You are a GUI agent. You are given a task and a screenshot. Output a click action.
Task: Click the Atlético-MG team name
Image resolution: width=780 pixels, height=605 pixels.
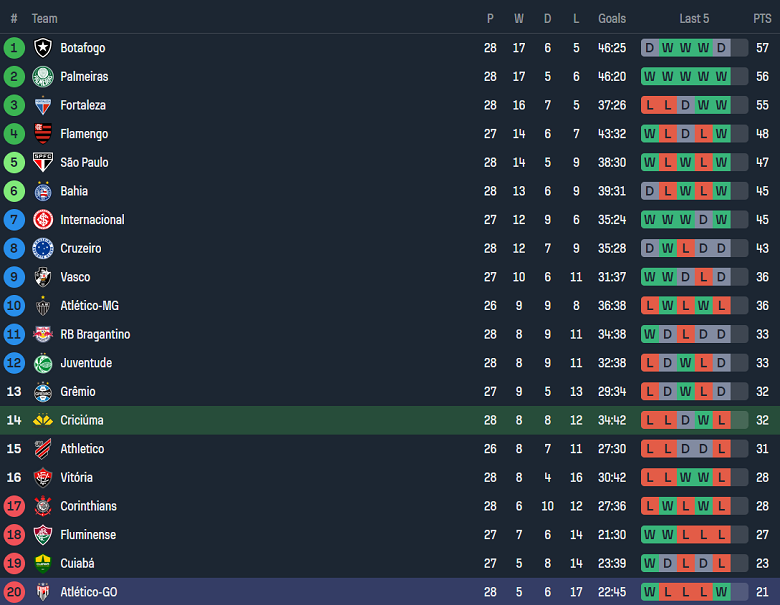[x=90, y=306]
